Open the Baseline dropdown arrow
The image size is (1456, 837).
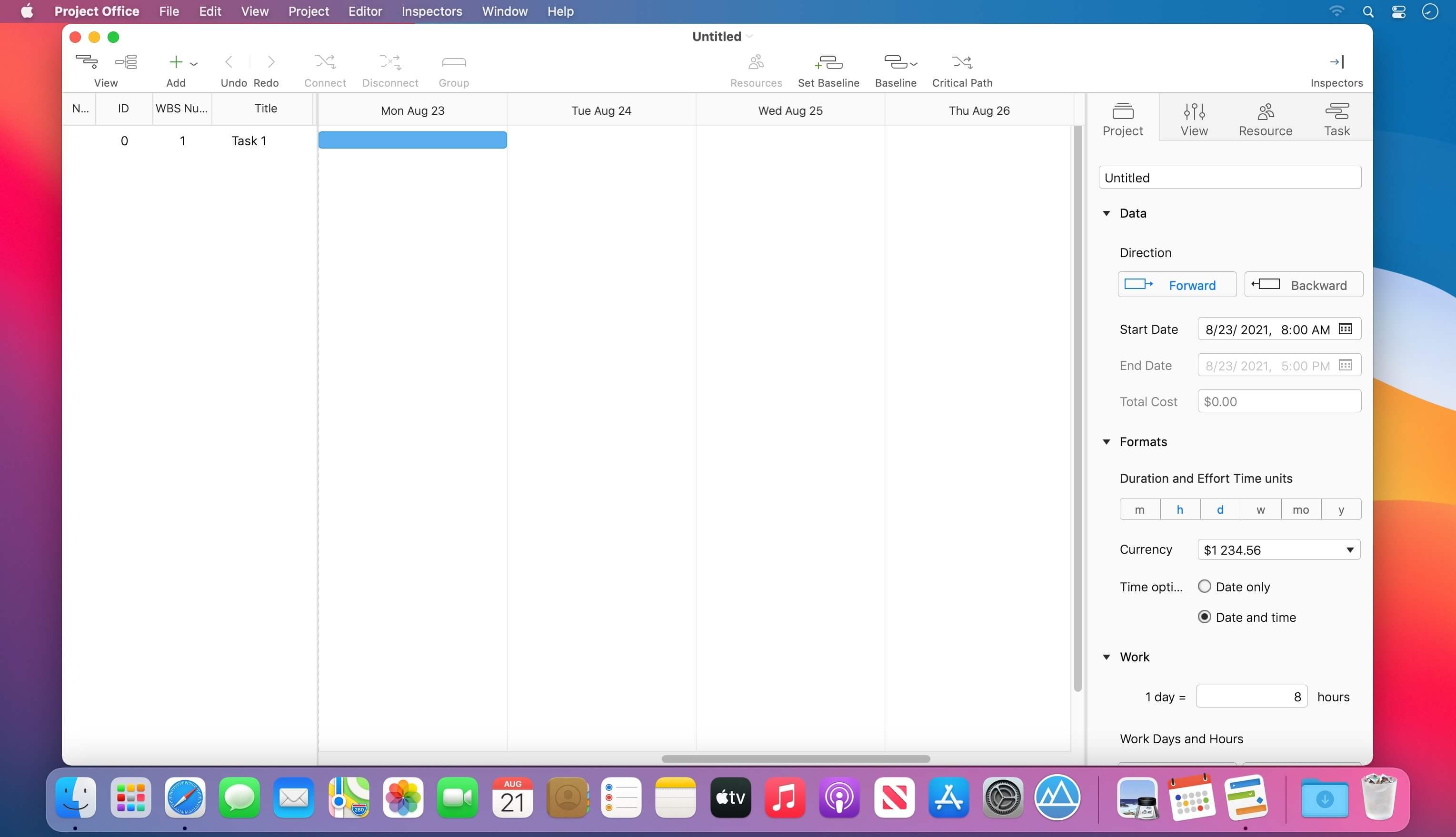coord(914,63)
